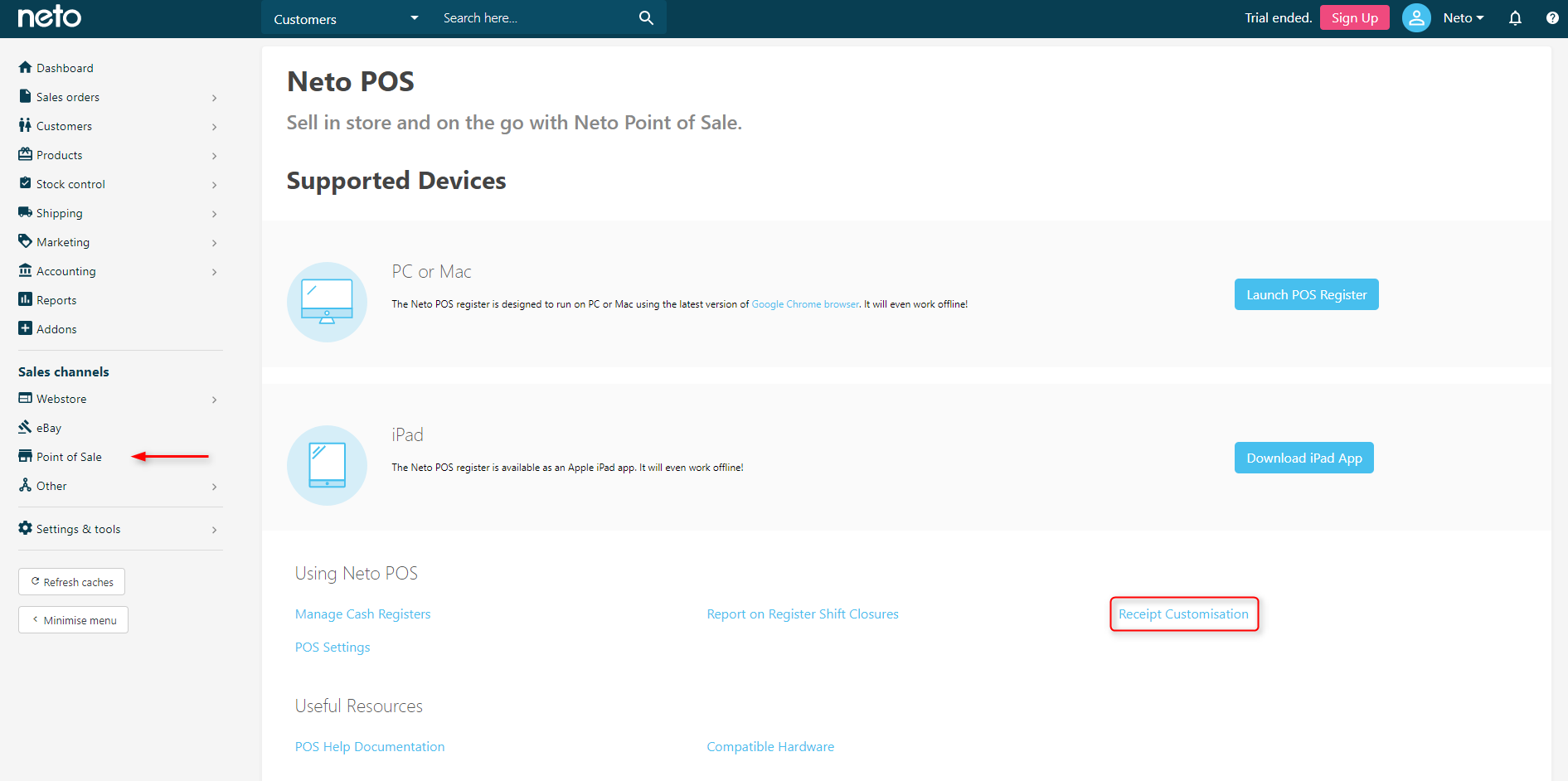Click the Settings & tools gear icon
Viewport: 1568px width, 781px height.
25,528
